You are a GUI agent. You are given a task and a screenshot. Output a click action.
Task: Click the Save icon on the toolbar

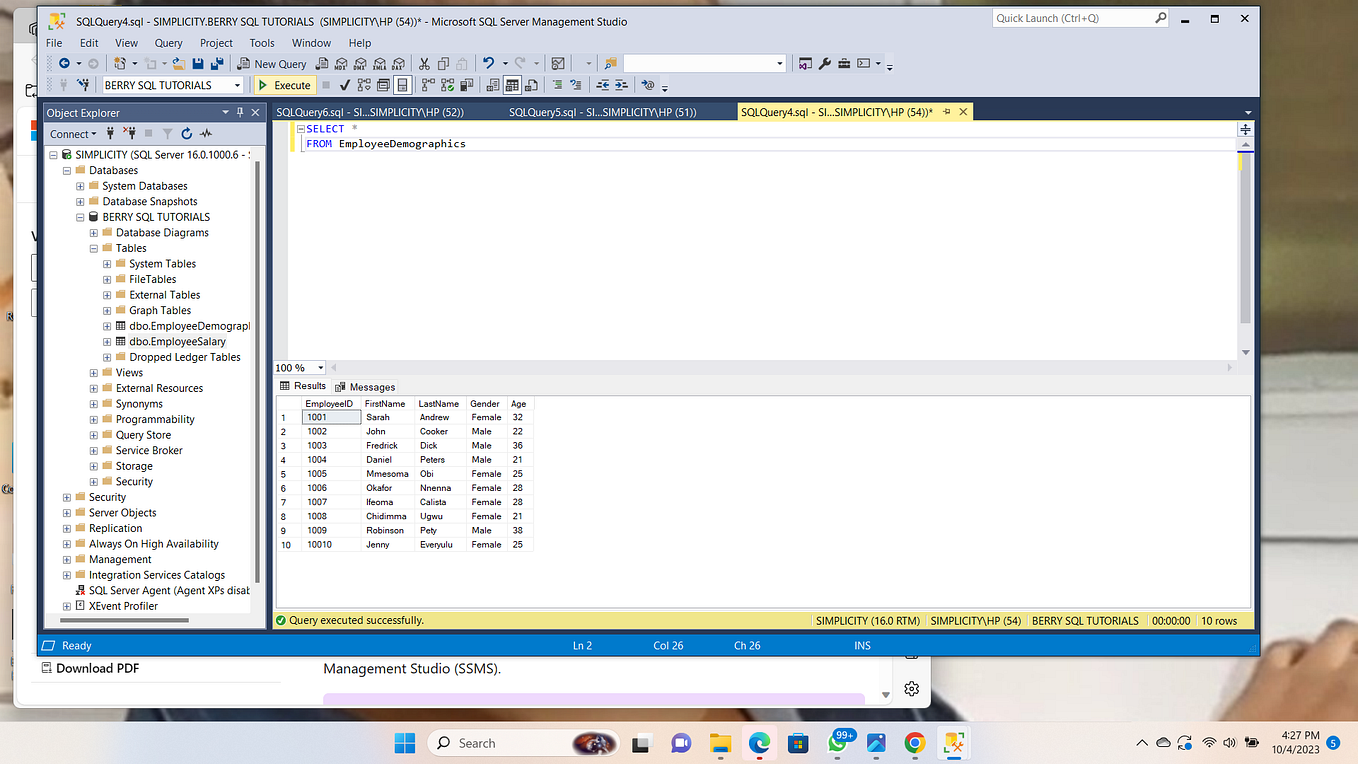(x=198, y=63)
